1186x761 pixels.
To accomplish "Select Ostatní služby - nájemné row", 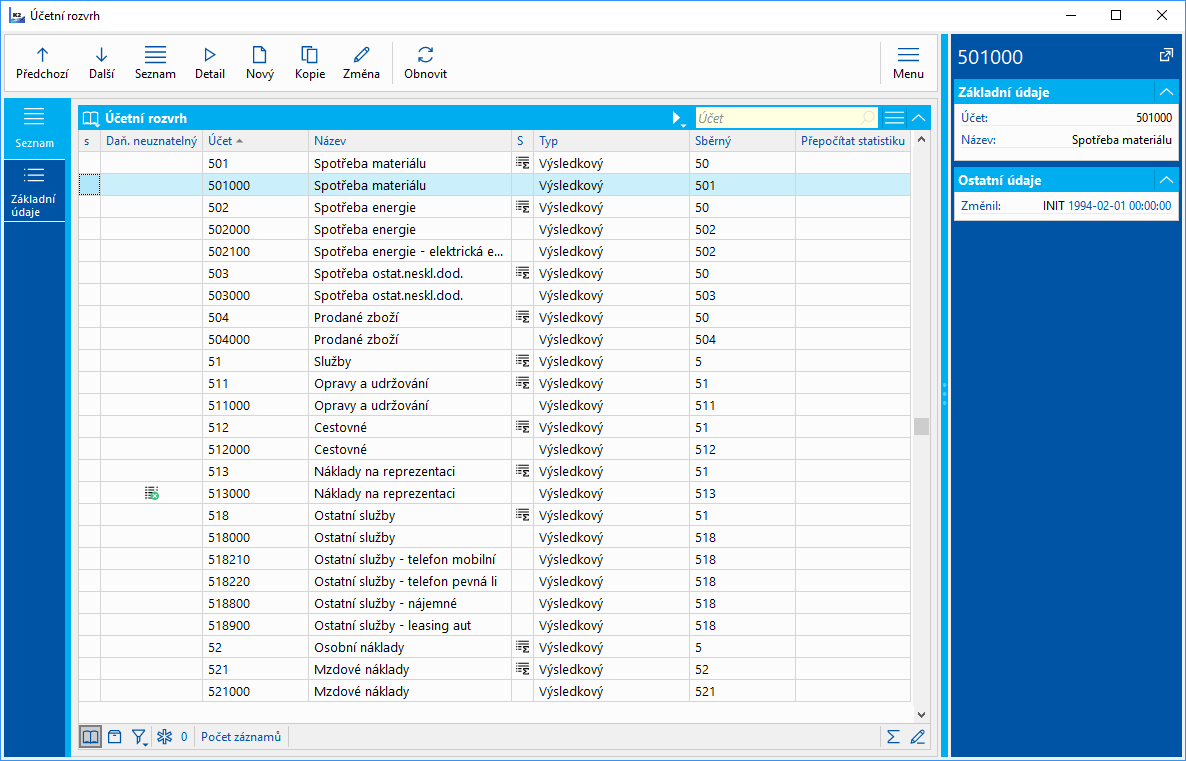I will [x=495, y=604].
